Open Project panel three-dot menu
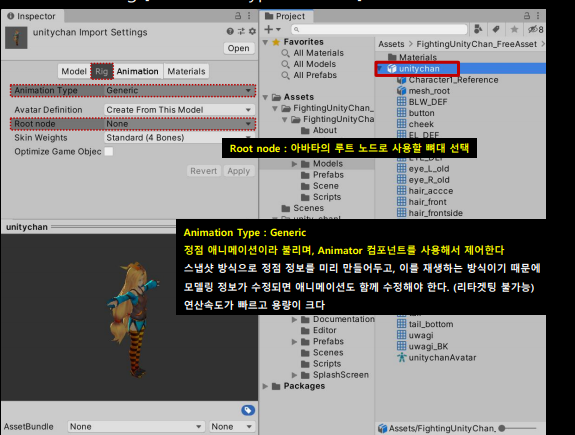The image size is (575, 435). 538,15
